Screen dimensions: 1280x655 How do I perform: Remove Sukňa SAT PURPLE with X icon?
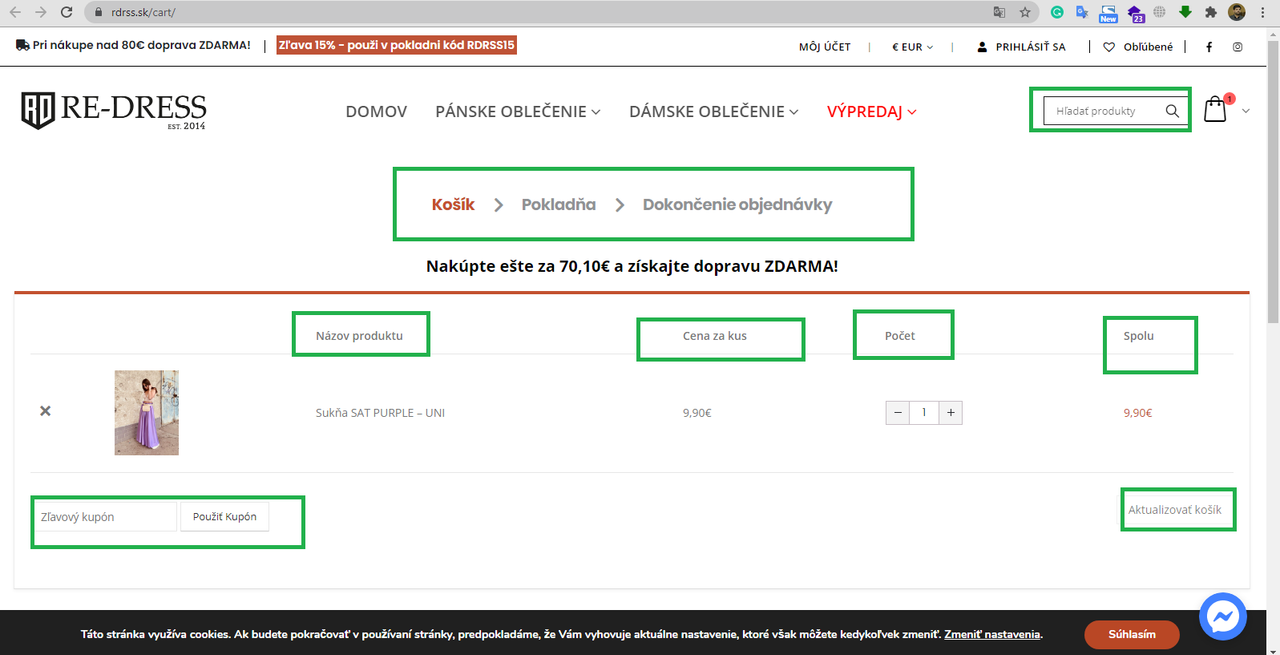click(x=45, y=411)
